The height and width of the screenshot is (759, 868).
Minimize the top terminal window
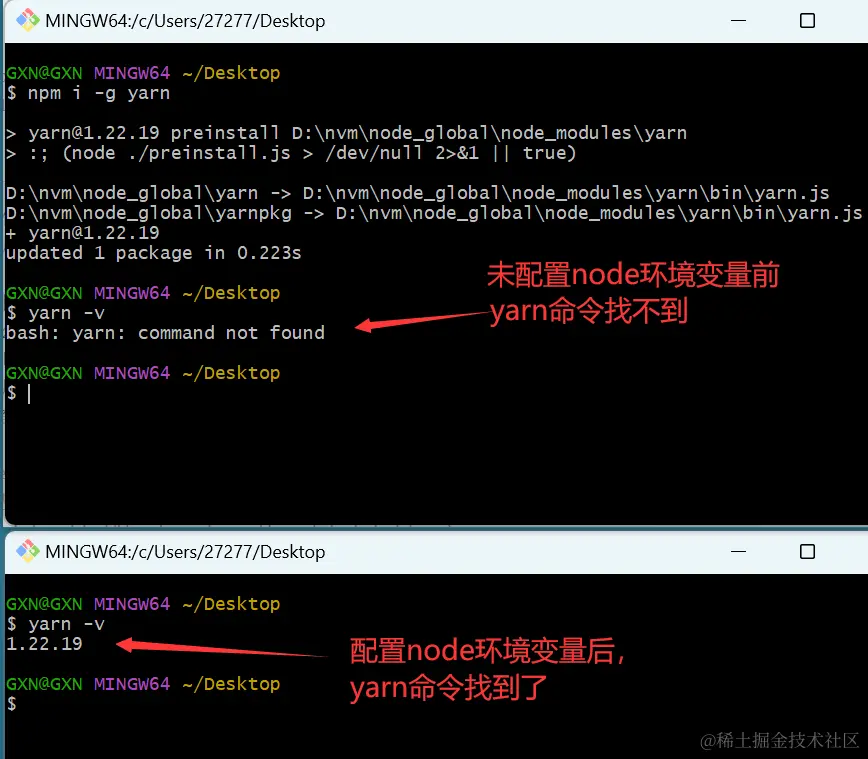738,20
